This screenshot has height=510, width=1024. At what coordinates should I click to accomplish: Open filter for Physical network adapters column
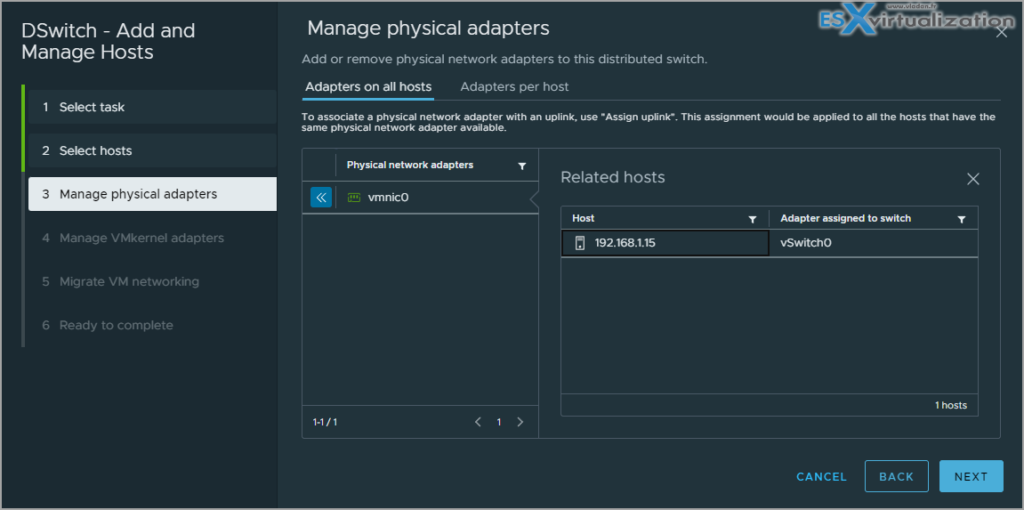pos(521,166)
